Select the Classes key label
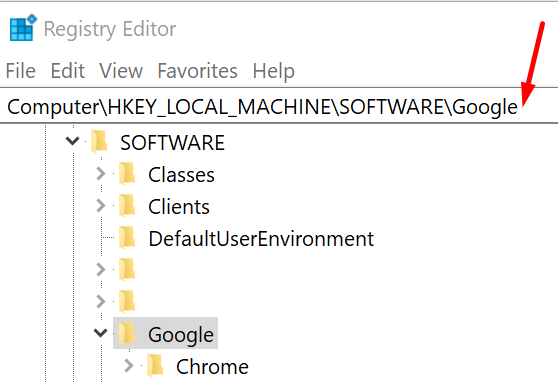Screen dimensions: 558x382 click(x=181, y=175)
